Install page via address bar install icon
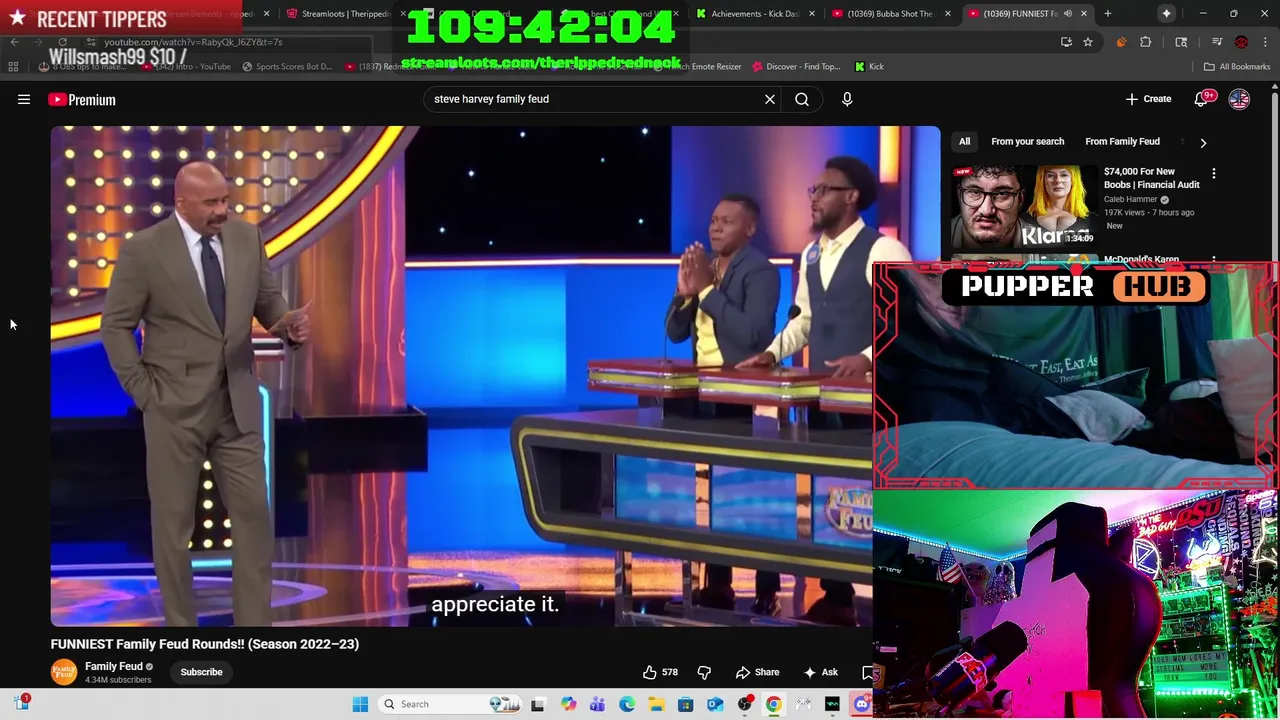1280x720 pixels. (x=1066, y=42)
